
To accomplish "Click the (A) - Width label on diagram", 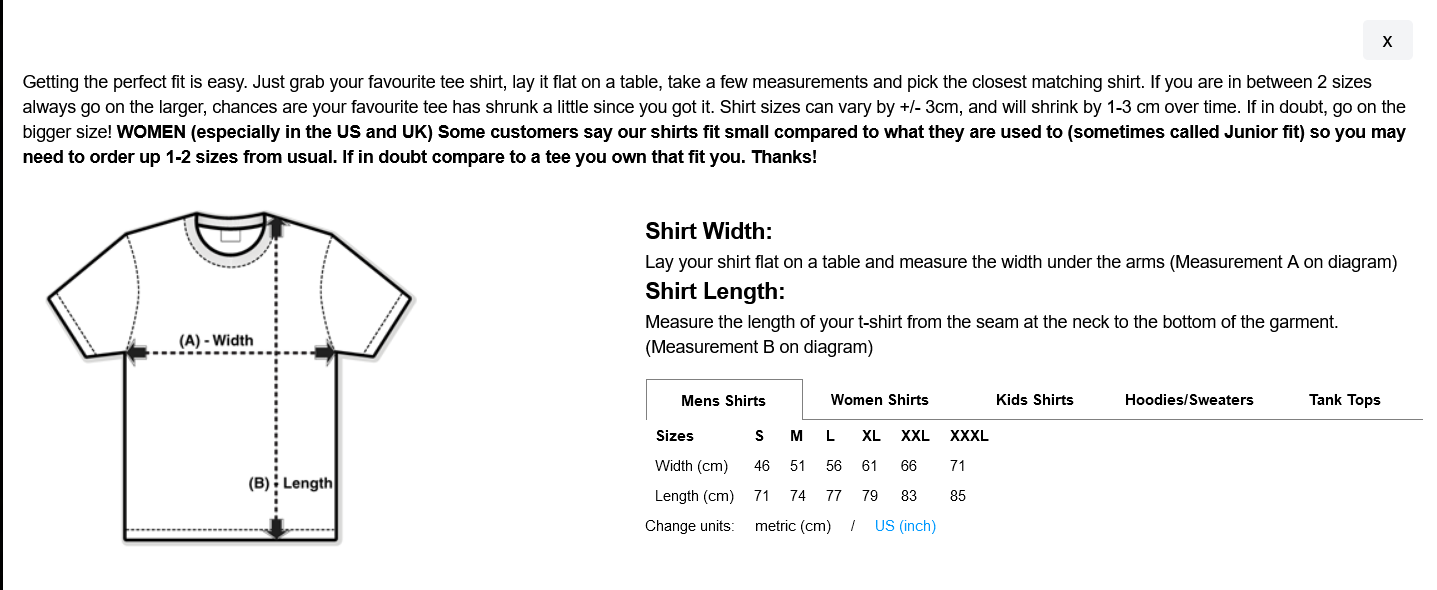I will [x=216, y=340].
